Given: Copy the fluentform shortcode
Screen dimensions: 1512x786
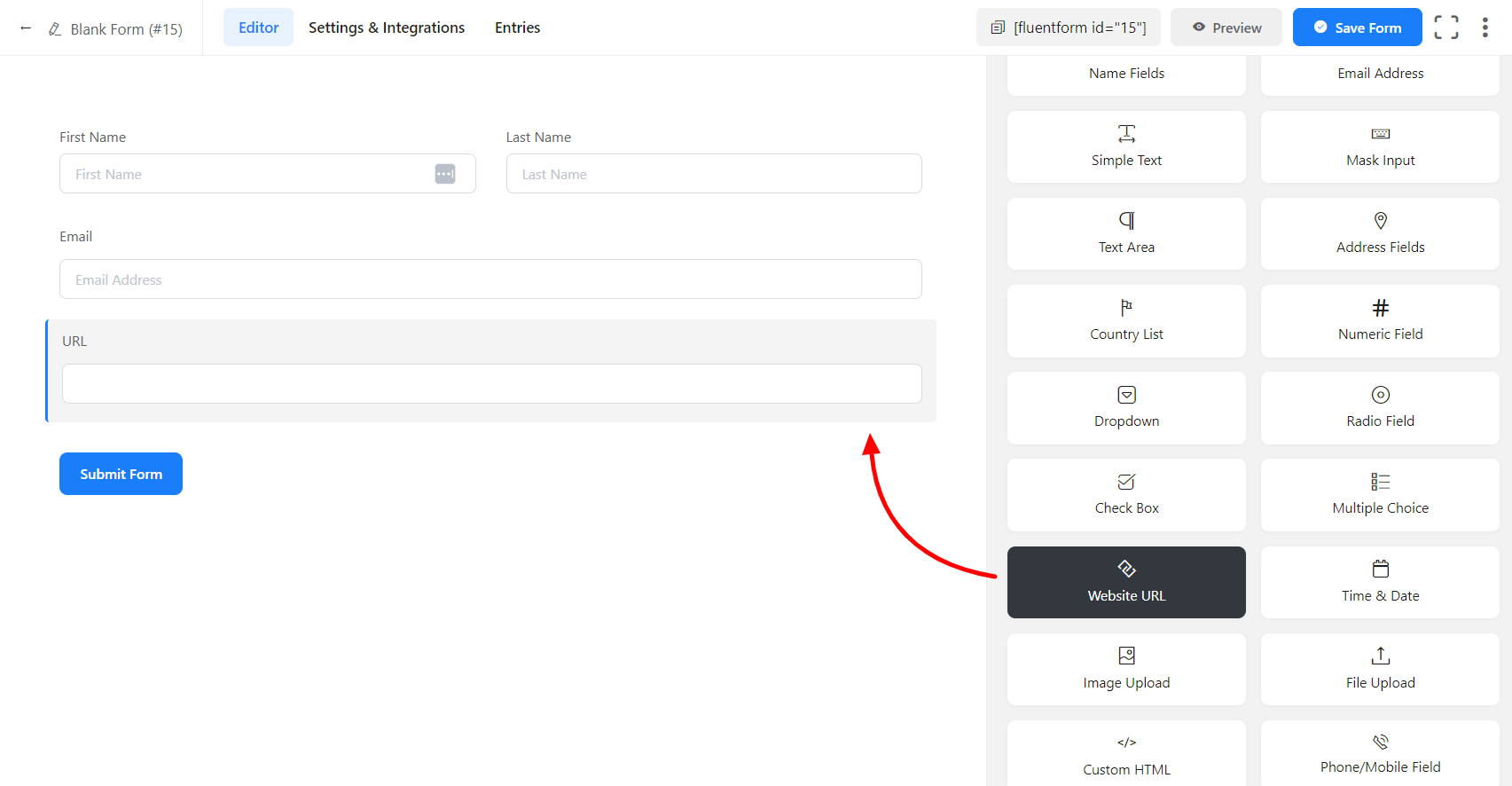Looking at the screenshot, I should (x=1069, y=28).
